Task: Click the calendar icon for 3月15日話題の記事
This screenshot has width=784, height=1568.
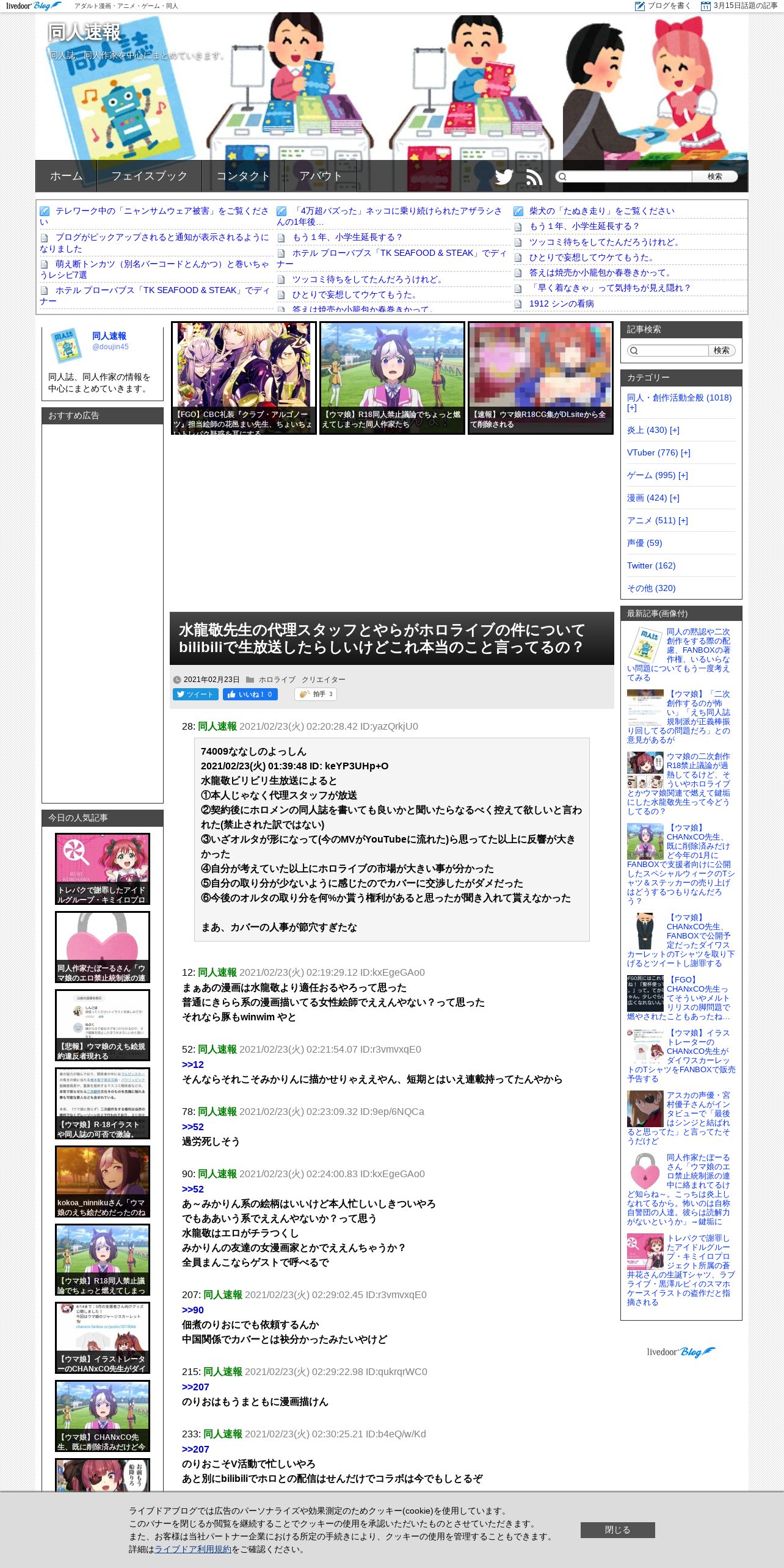Action: [x=705, y=5]
